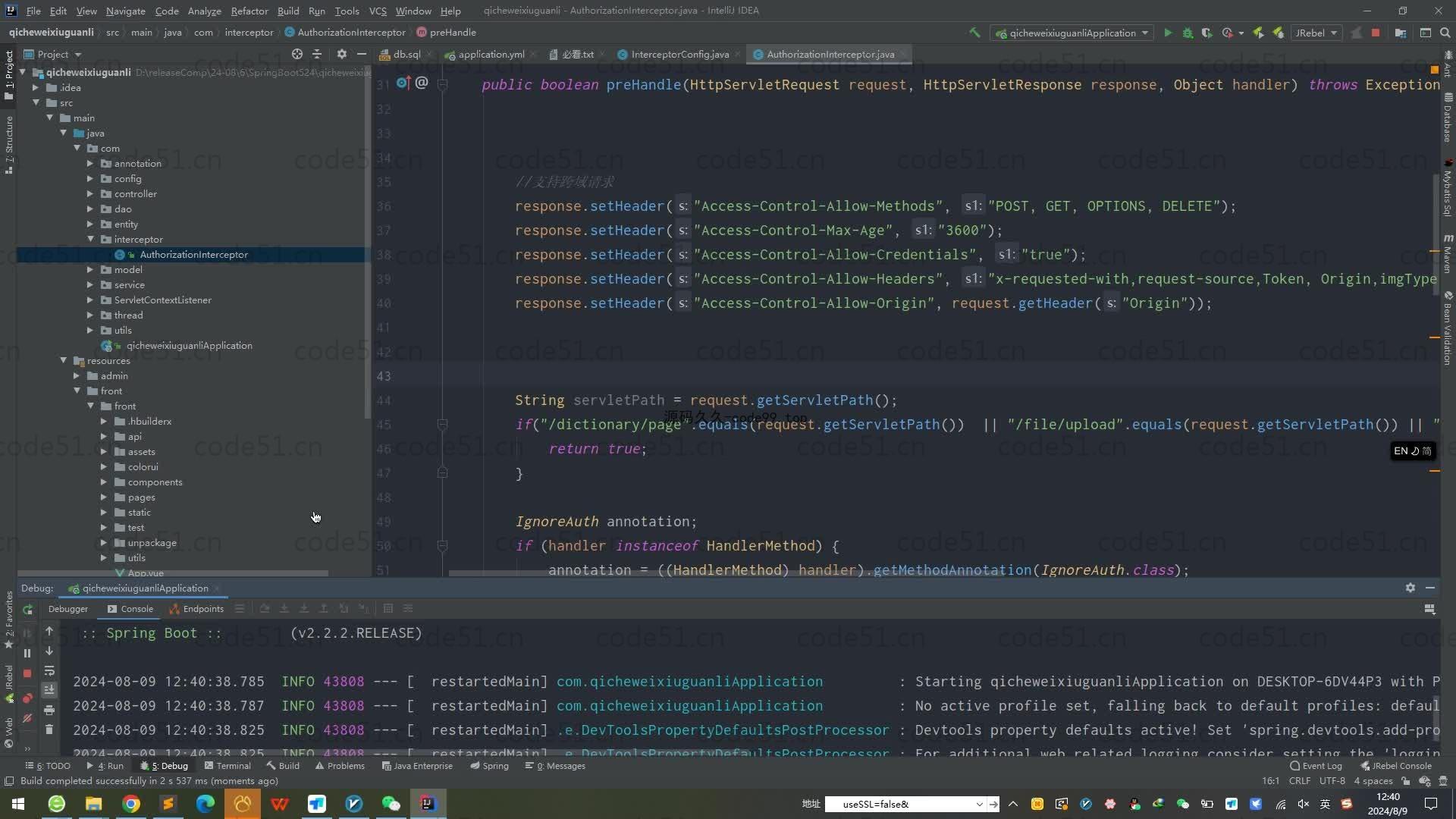Toggle EN input method indicator

1412,450
